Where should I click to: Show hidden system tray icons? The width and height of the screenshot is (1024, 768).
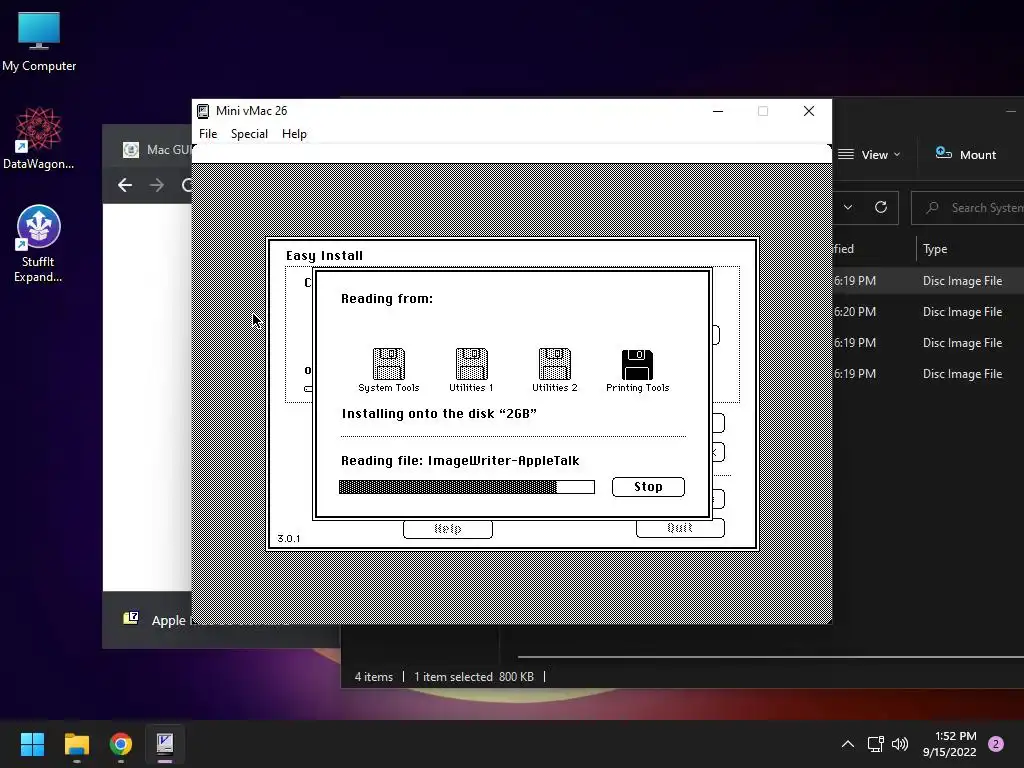click(848, 744)
